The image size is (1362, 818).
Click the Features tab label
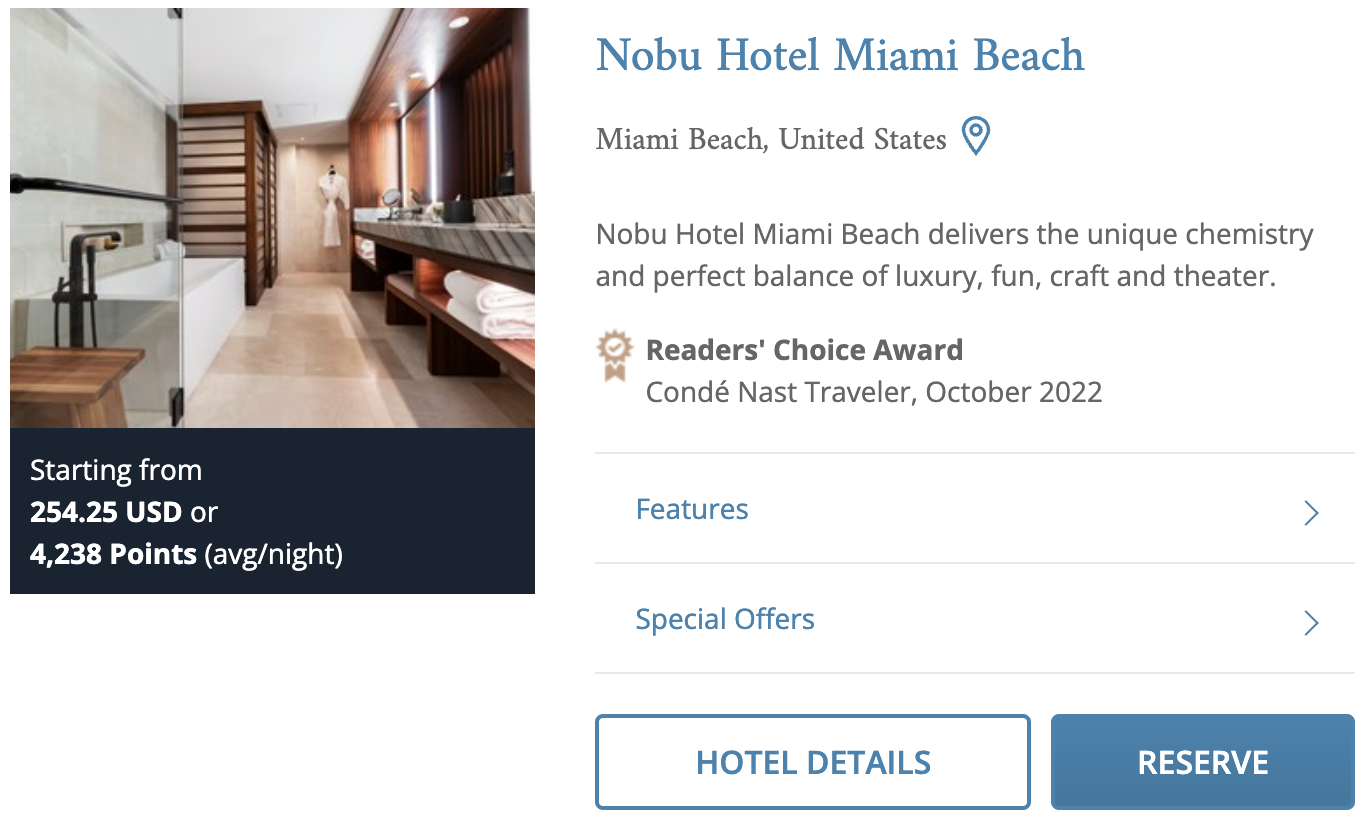tap(691, 509)
